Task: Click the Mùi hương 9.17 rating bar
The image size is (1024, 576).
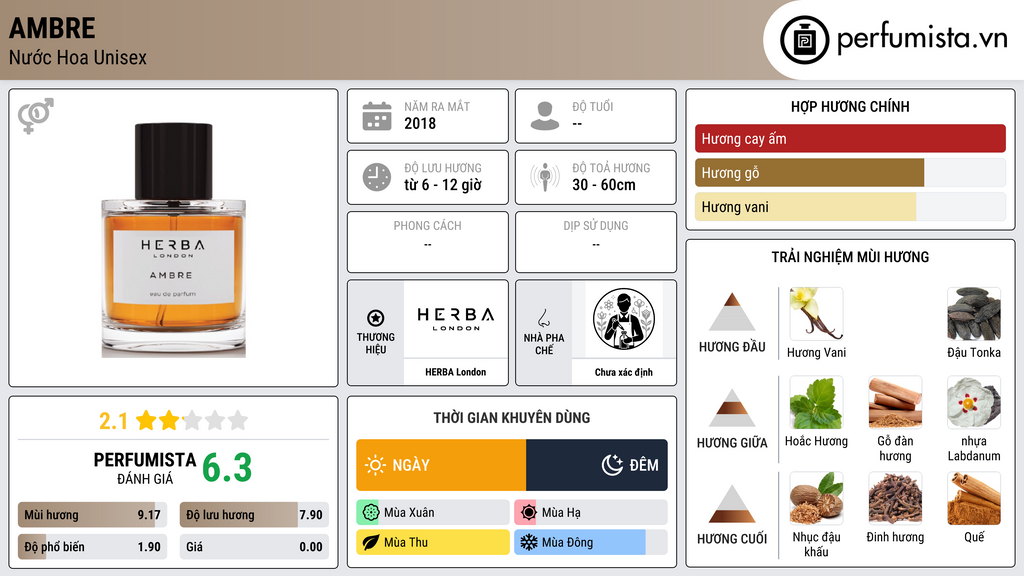Action: (92, 515)
